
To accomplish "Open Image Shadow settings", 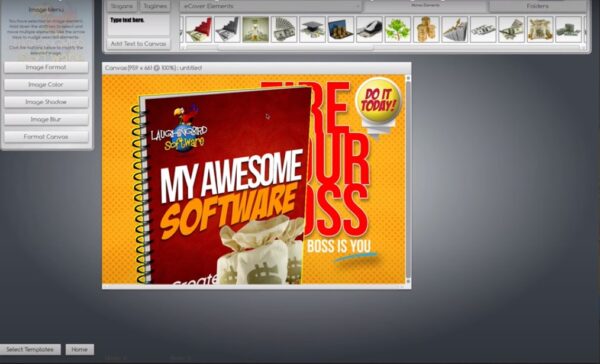I will pyautogui.click(x=46, y=102).
